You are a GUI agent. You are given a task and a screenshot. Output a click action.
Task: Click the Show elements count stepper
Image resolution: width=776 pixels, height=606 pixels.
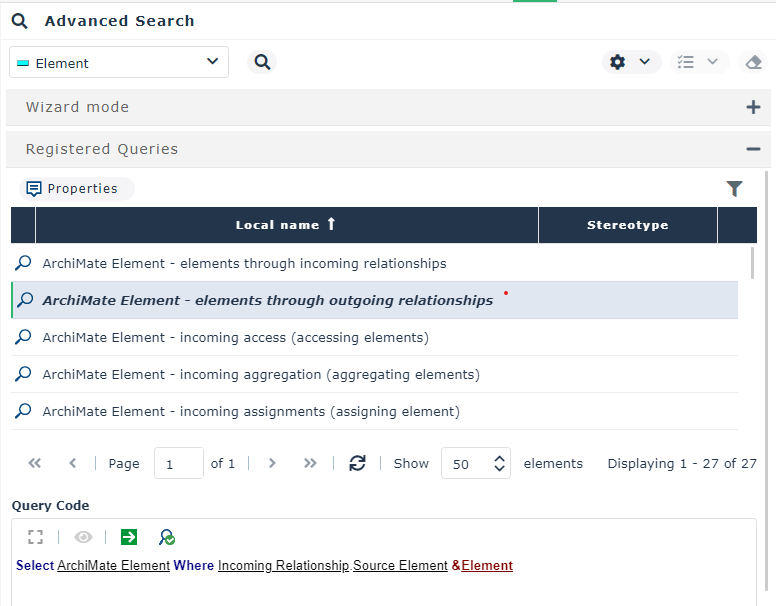click(499, 463)
